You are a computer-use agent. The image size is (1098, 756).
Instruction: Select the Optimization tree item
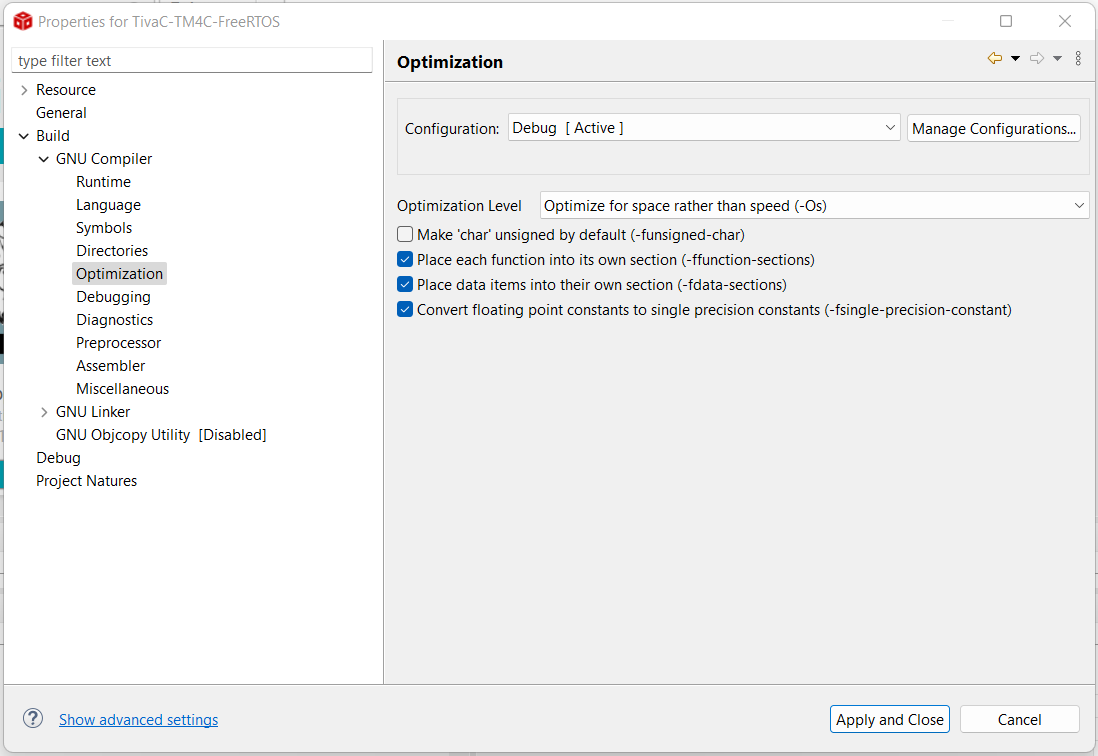tap(120, 274)
